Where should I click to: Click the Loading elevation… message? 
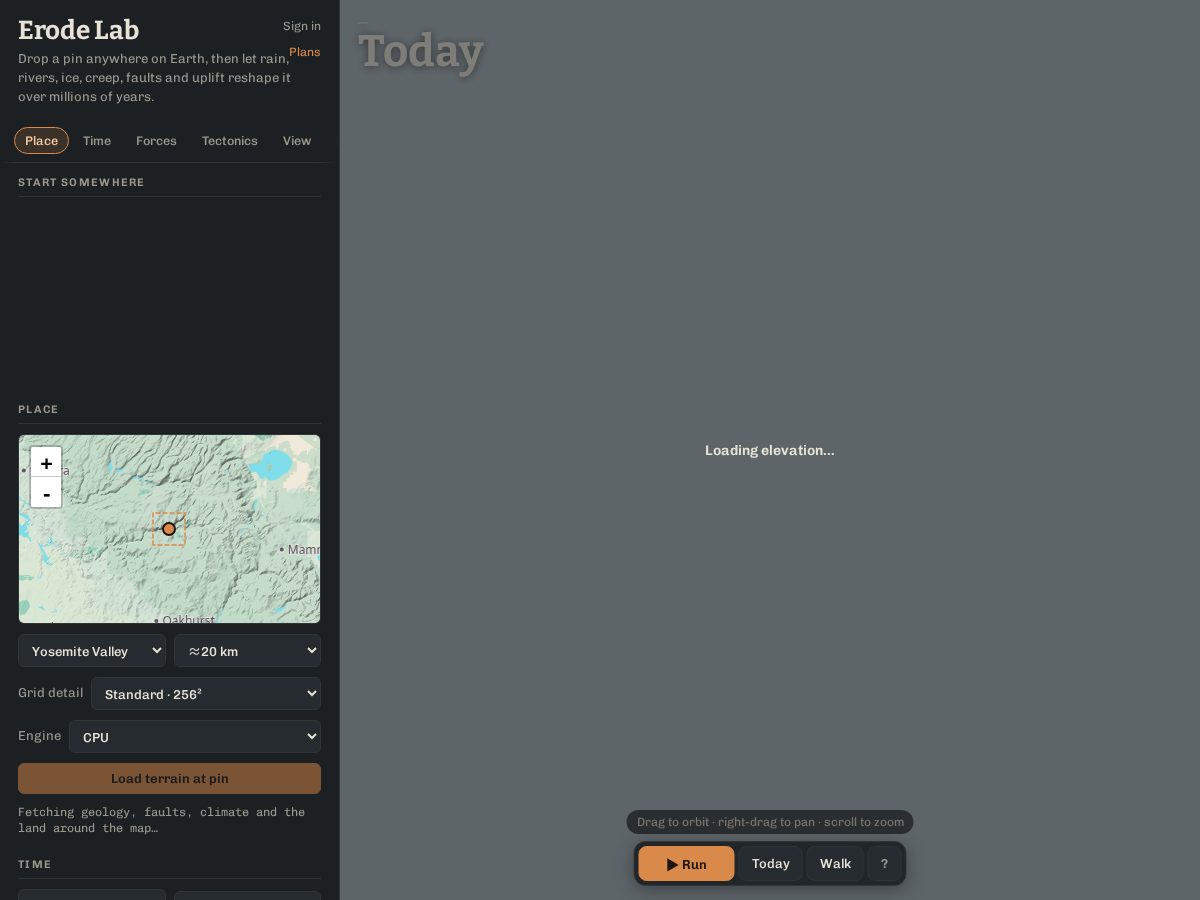[x=770, y=451]
